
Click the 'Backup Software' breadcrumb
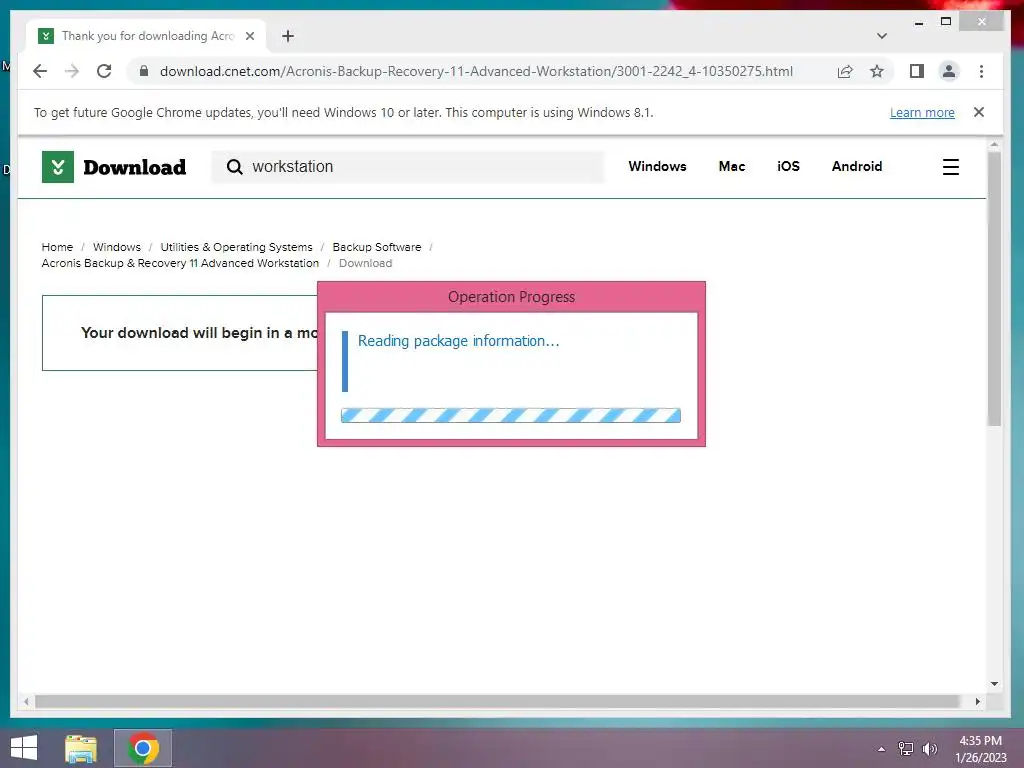point(377,247)
